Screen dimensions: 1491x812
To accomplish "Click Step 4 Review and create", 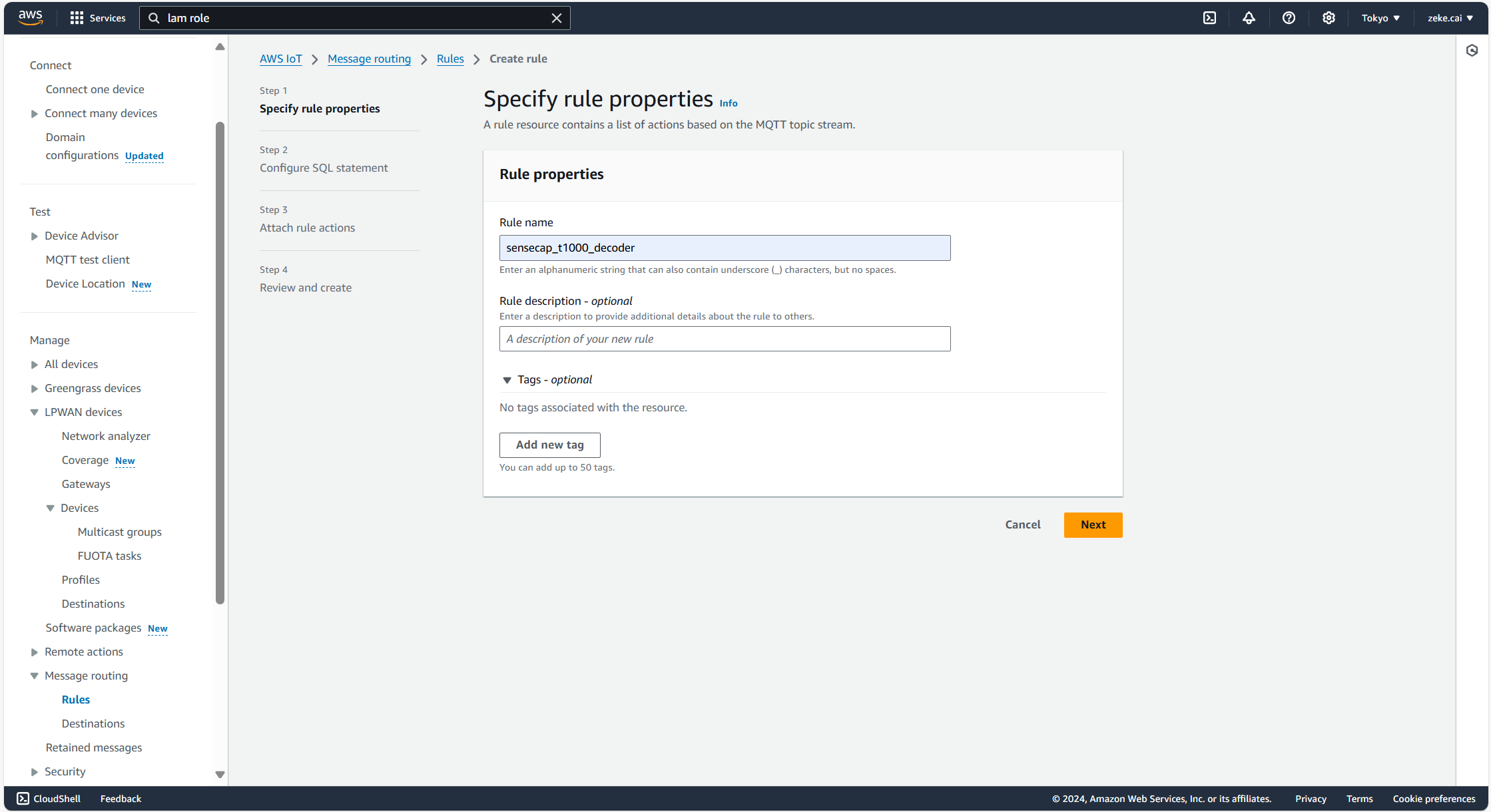I will click(306, 288).
